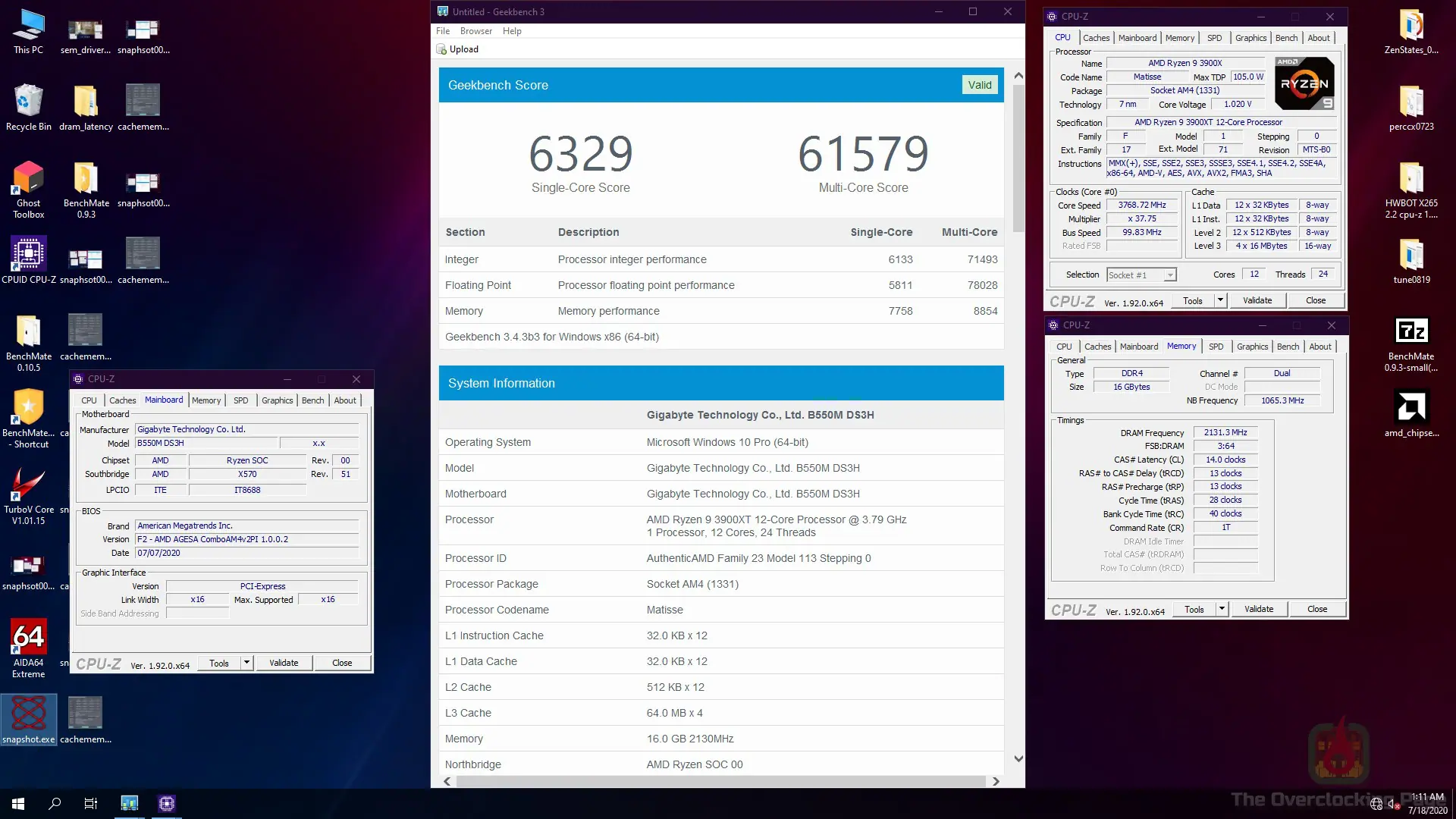The image size is (1456, 819).
Task: Open the Ghost Toolbox desktop icon
Action: click(x=28, y=179)
